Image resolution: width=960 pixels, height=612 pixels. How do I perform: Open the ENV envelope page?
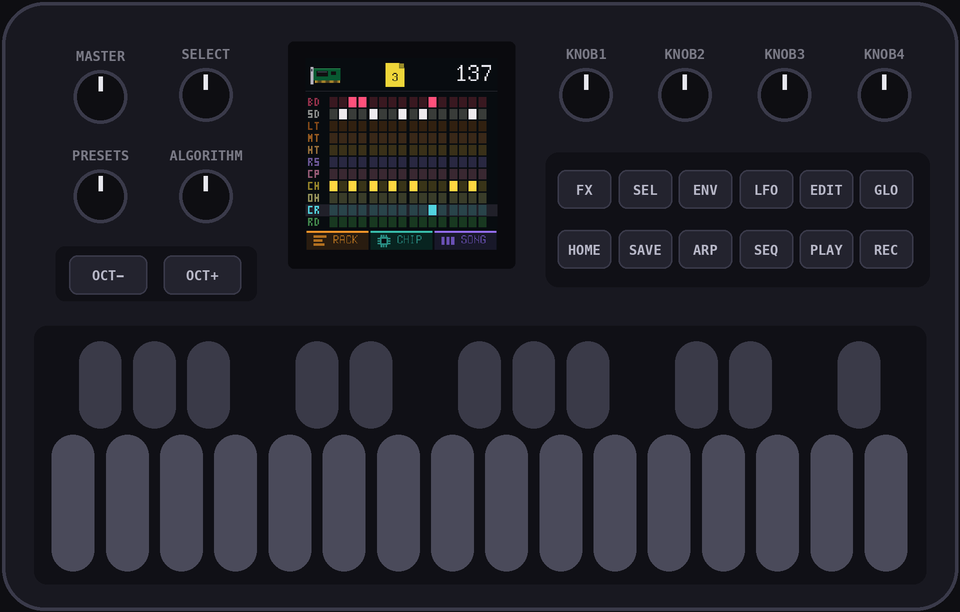pos(705,190)
